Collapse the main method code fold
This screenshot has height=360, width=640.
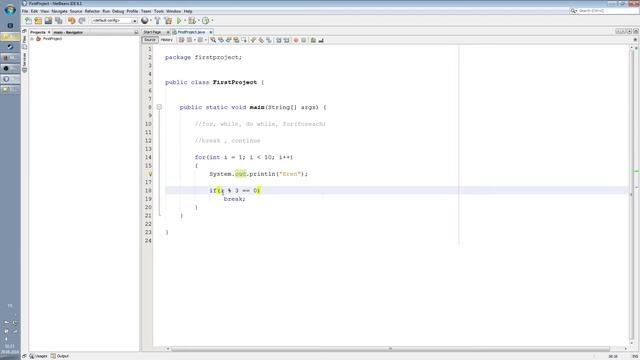[159, 107]
